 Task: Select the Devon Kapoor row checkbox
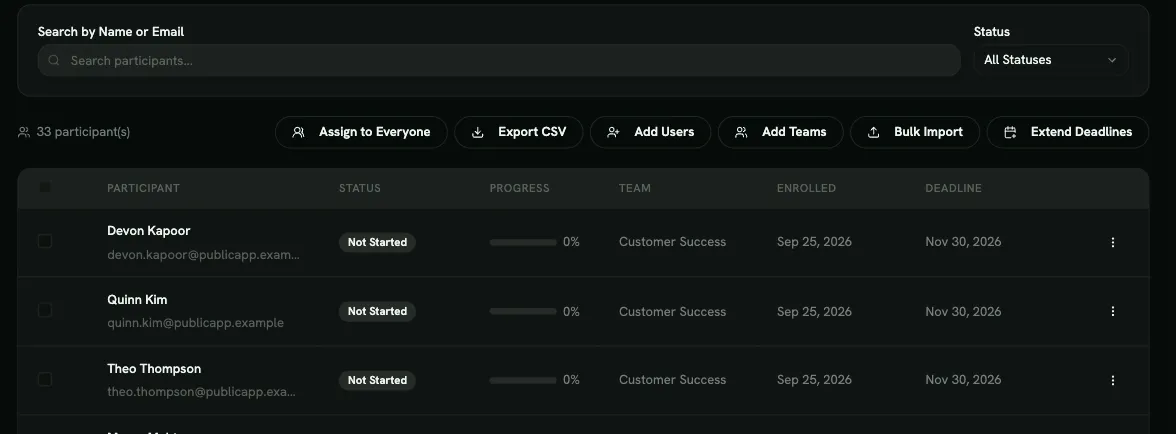pyautogui.click(x=45, y=241)
